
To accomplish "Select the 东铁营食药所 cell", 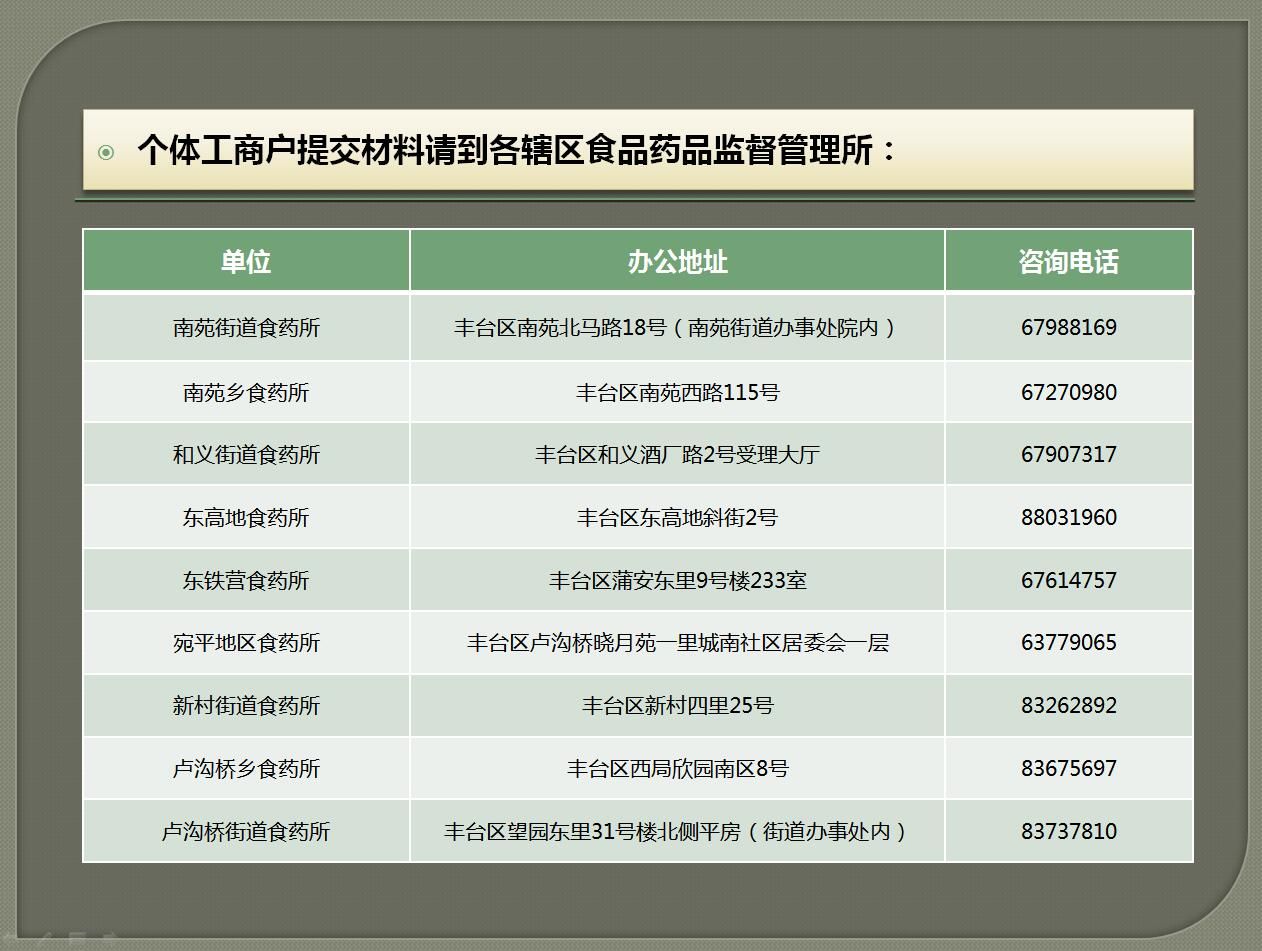I will 246,580.
